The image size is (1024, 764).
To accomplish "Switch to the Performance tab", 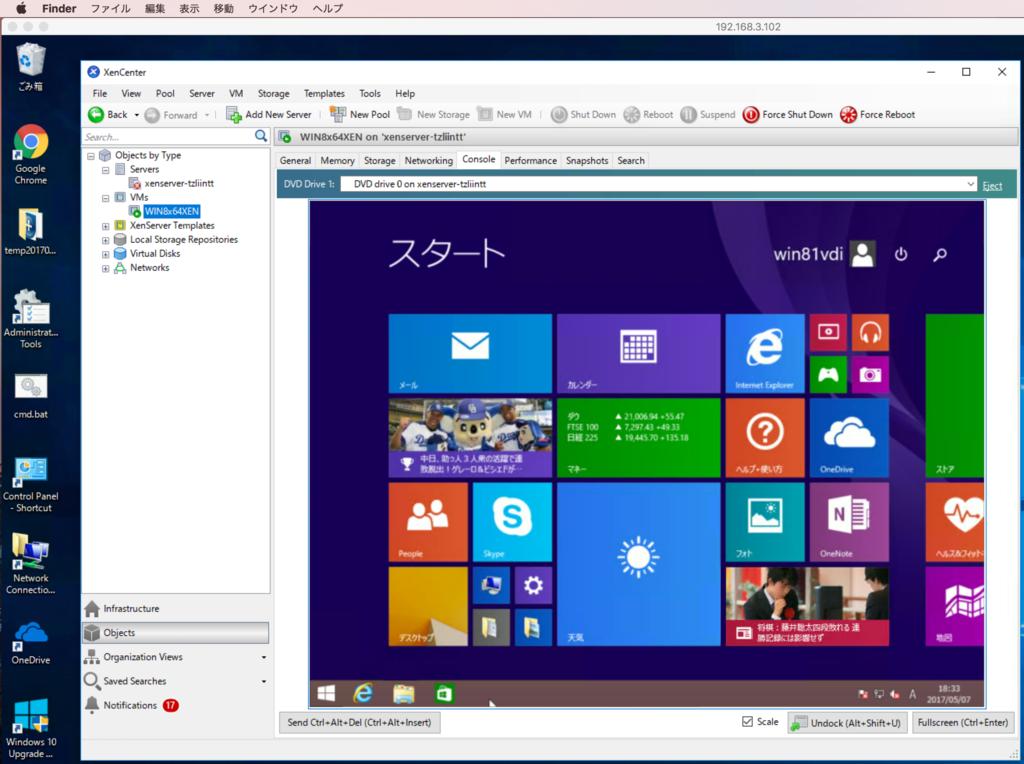I will 530,161.
